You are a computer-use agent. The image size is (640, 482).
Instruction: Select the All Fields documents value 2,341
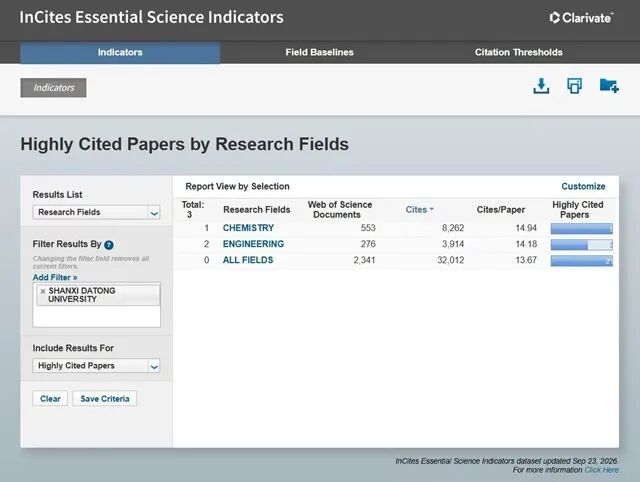(x=364, y=260)
